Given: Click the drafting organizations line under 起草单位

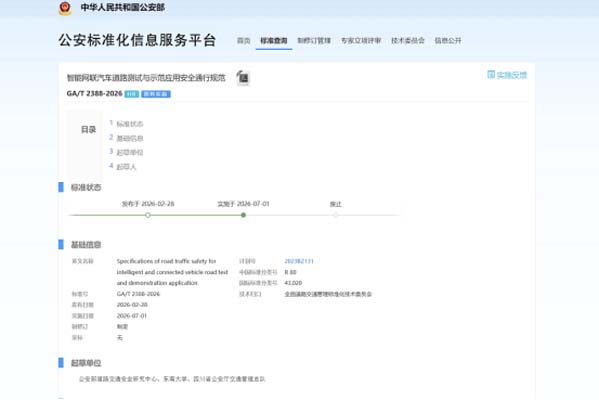Looking at the screenshot, I should [172, 379].
